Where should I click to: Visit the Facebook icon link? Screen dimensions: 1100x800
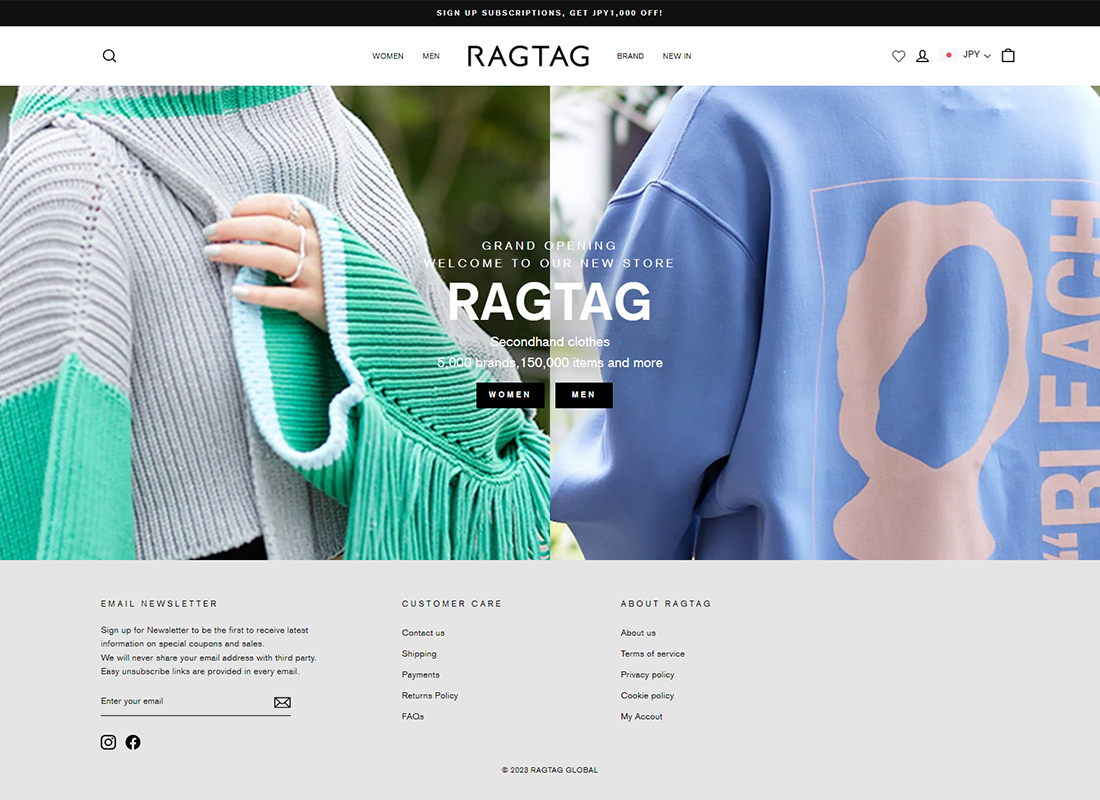tap(133, 742)
